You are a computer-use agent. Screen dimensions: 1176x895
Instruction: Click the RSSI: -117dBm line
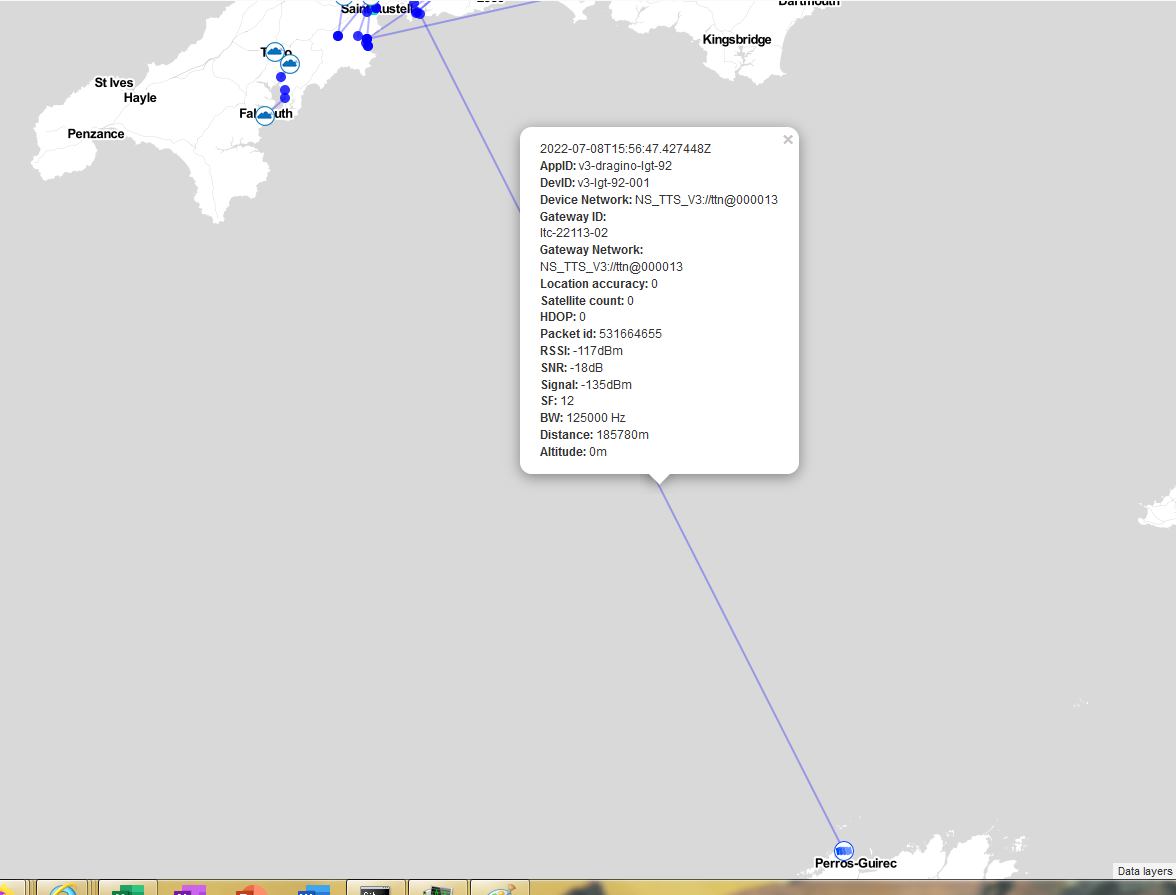click(x=581, y=350)
